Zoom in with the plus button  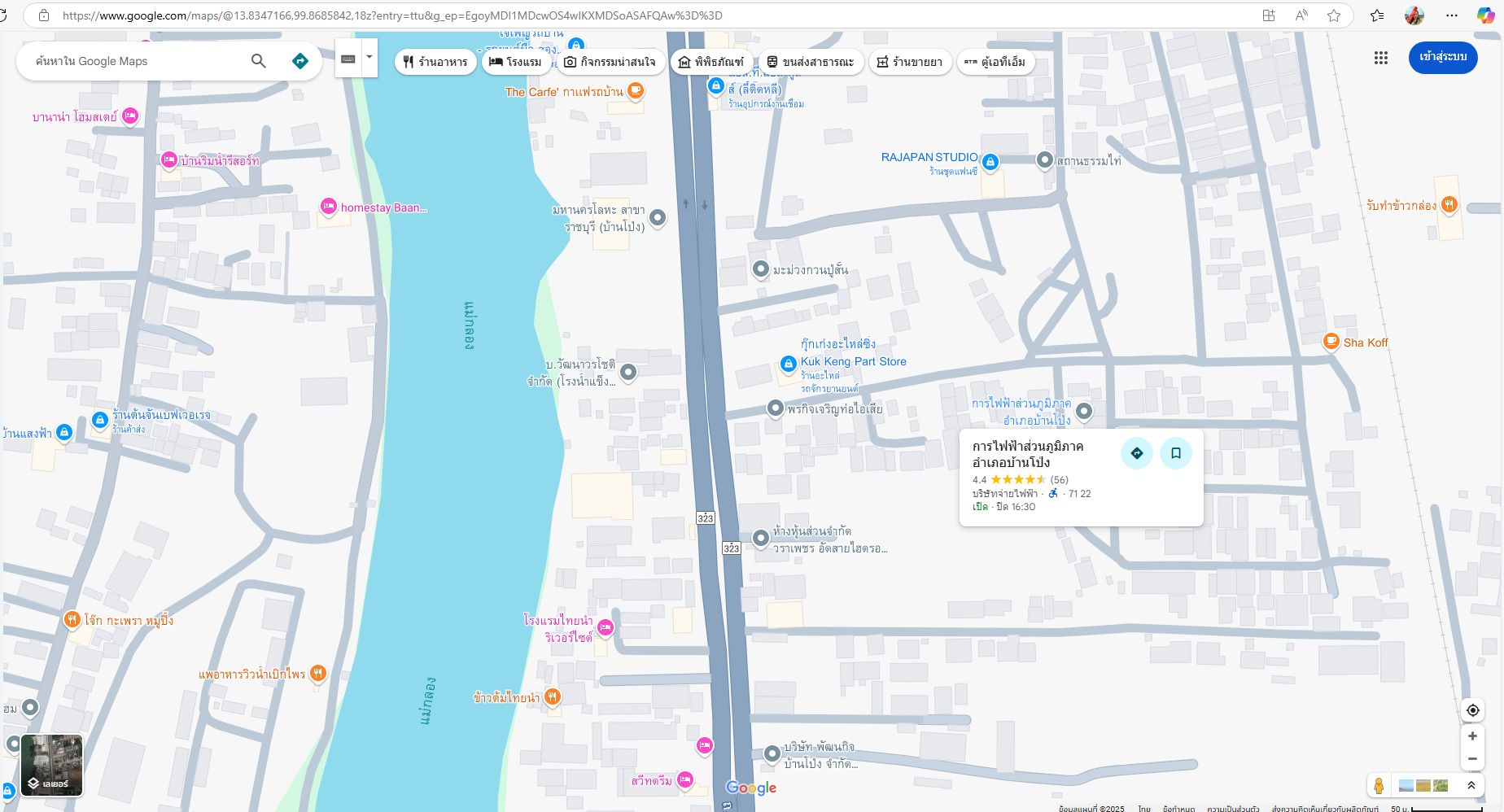click(x=1472, y=736)
